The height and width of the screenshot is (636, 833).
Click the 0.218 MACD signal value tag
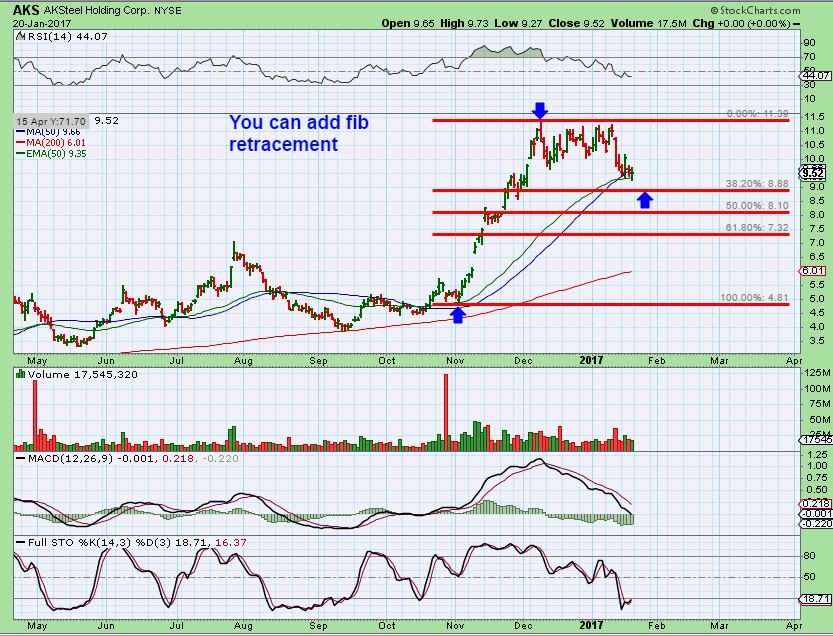(x=816, y=503)
